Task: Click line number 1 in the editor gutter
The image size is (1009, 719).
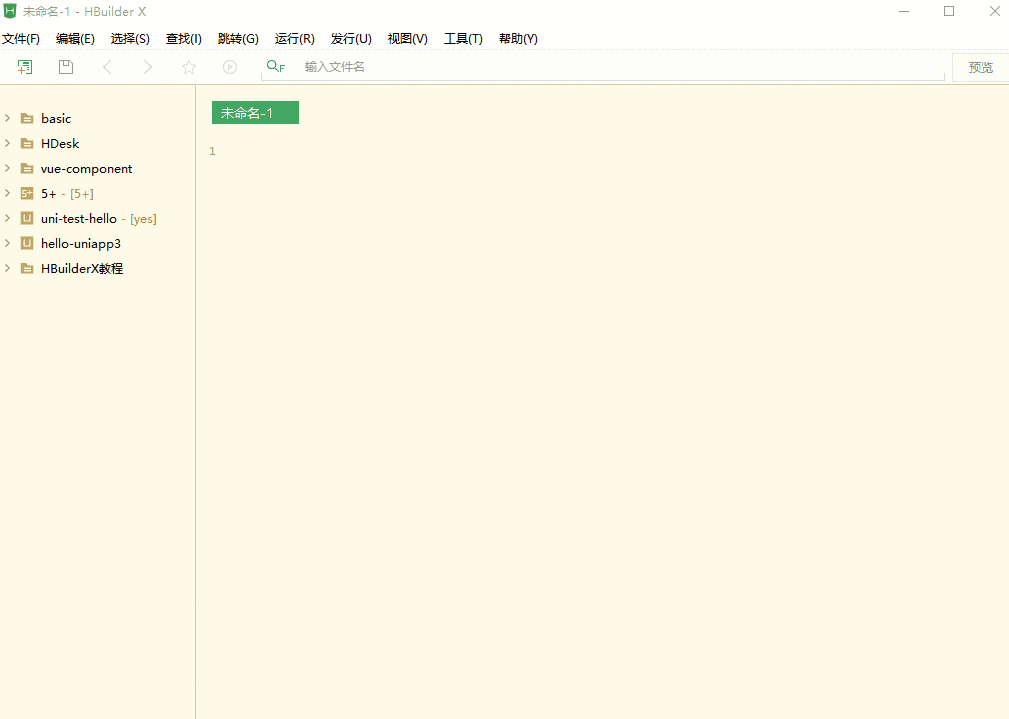Action: click(x=212, y=151)
